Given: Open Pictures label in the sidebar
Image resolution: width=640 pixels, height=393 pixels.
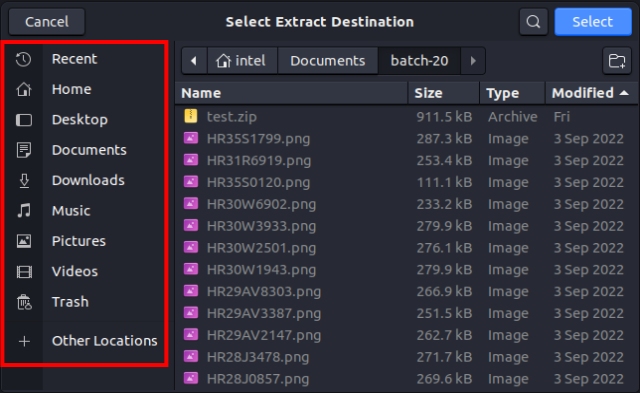Looking at the screenshot, I should [x=79, y=241].
